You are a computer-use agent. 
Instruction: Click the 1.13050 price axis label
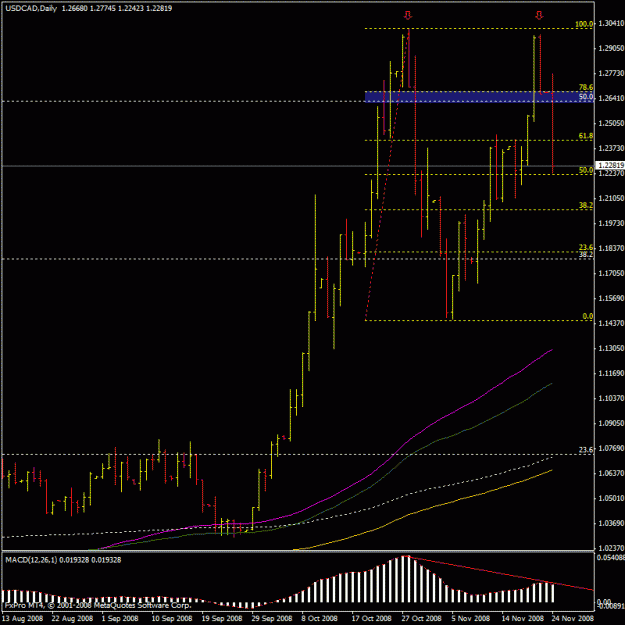(611, 348)
